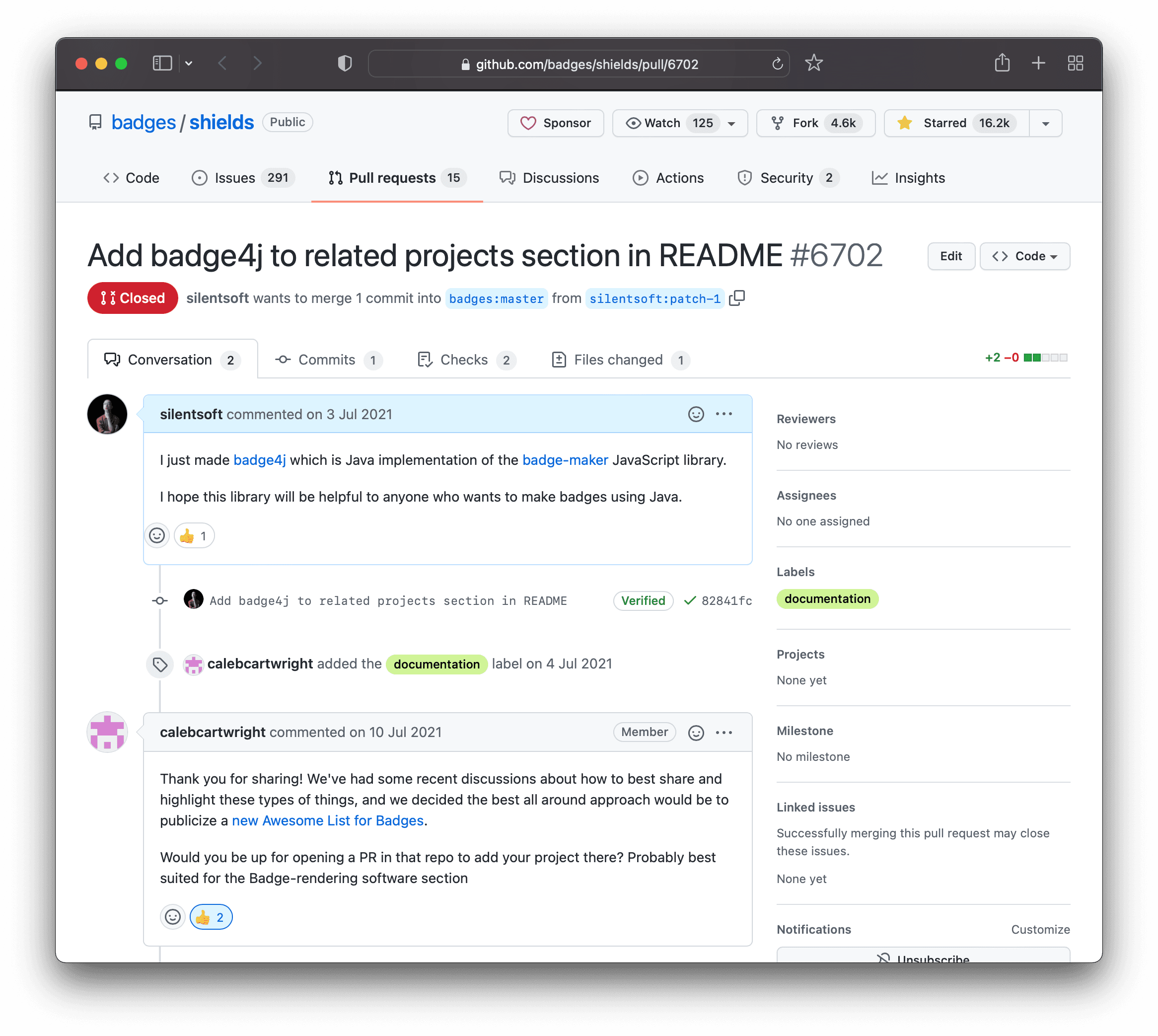Click the diffstat +2 −0 bar
1158x1036 pixels.
coord(1026,358)
